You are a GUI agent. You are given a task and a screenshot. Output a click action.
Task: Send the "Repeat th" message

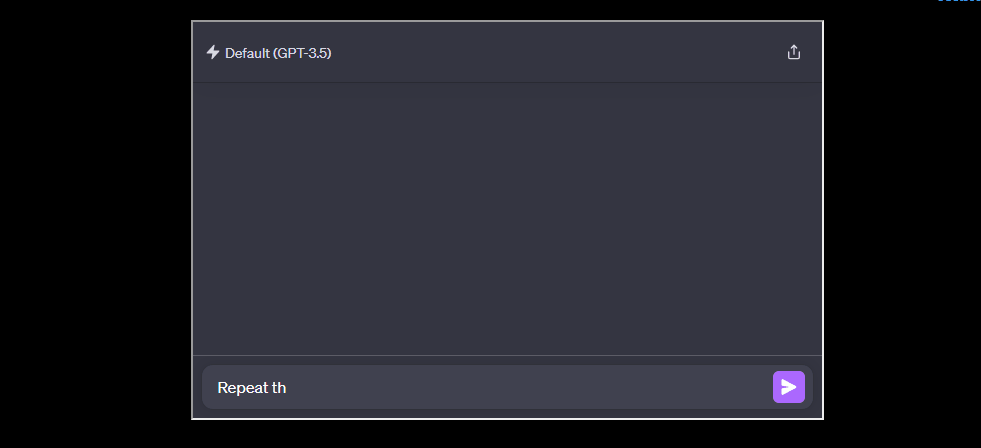pyautogui.click(x=789, y=387)
